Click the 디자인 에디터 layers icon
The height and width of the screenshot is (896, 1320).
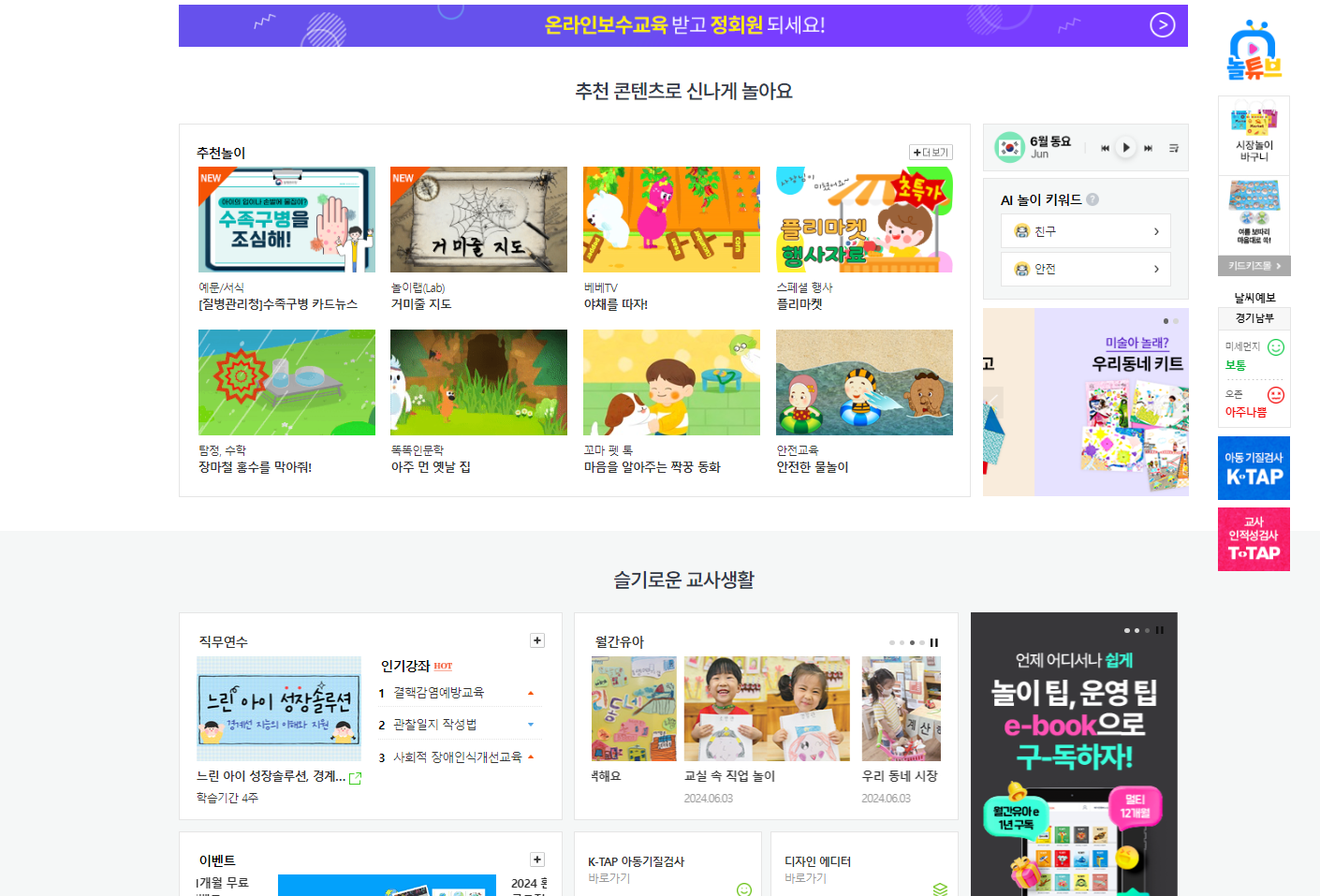[940, 889]
